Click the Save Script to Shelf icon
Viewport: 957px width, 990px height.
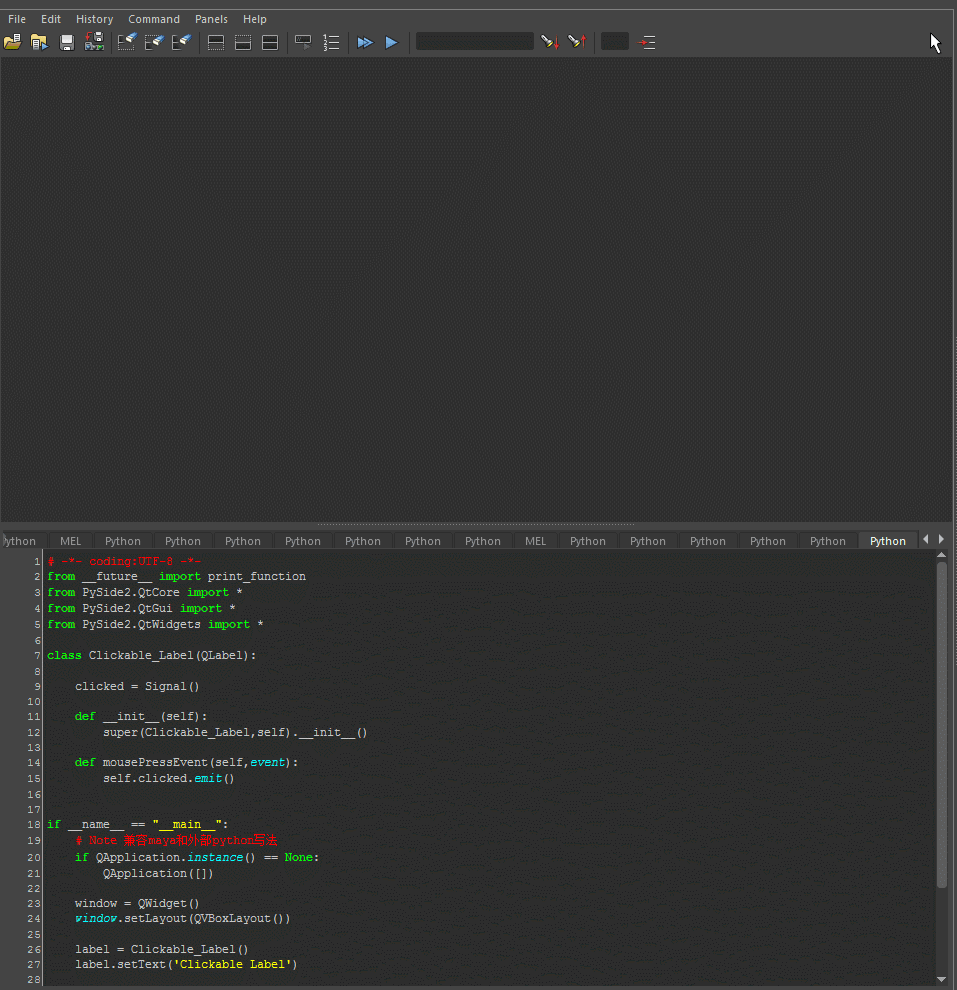click(94, 42)
